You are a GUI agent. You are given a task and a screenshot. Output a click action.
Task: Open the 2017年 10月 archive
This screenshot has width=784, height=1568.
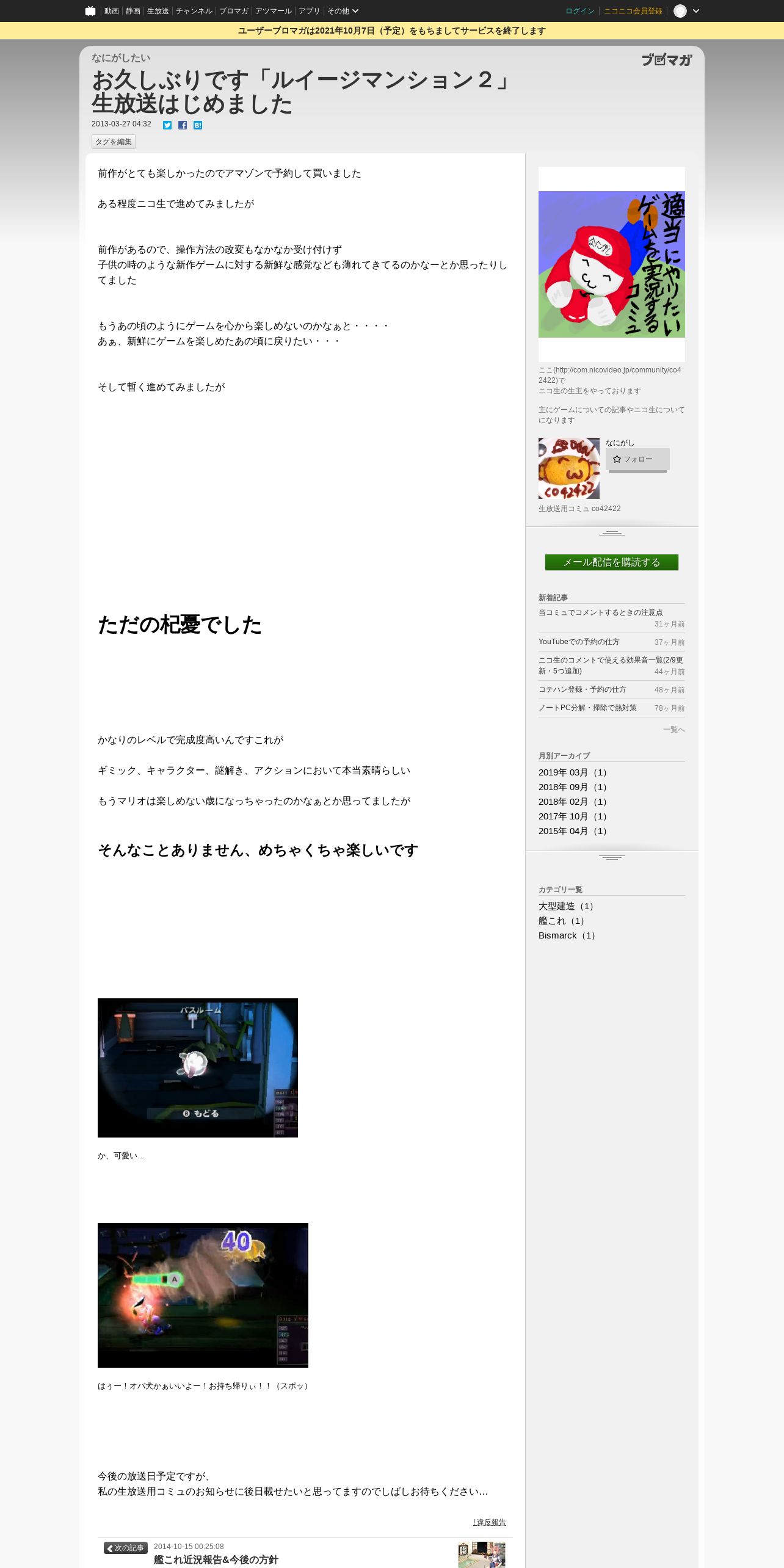[x=574, y=816]
